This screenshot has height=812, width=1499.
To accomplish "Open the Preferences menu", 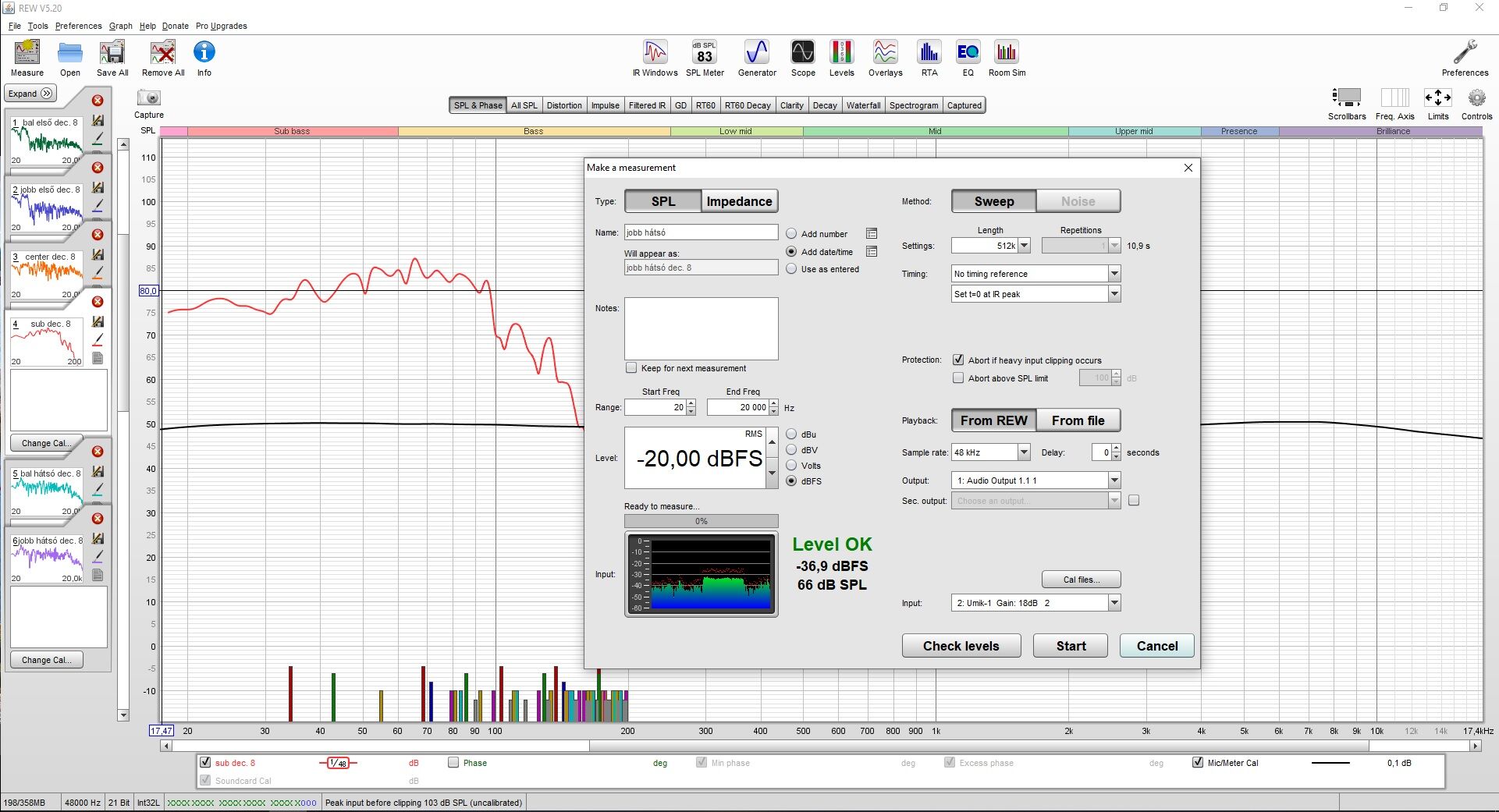I will (x=78, y=26).
